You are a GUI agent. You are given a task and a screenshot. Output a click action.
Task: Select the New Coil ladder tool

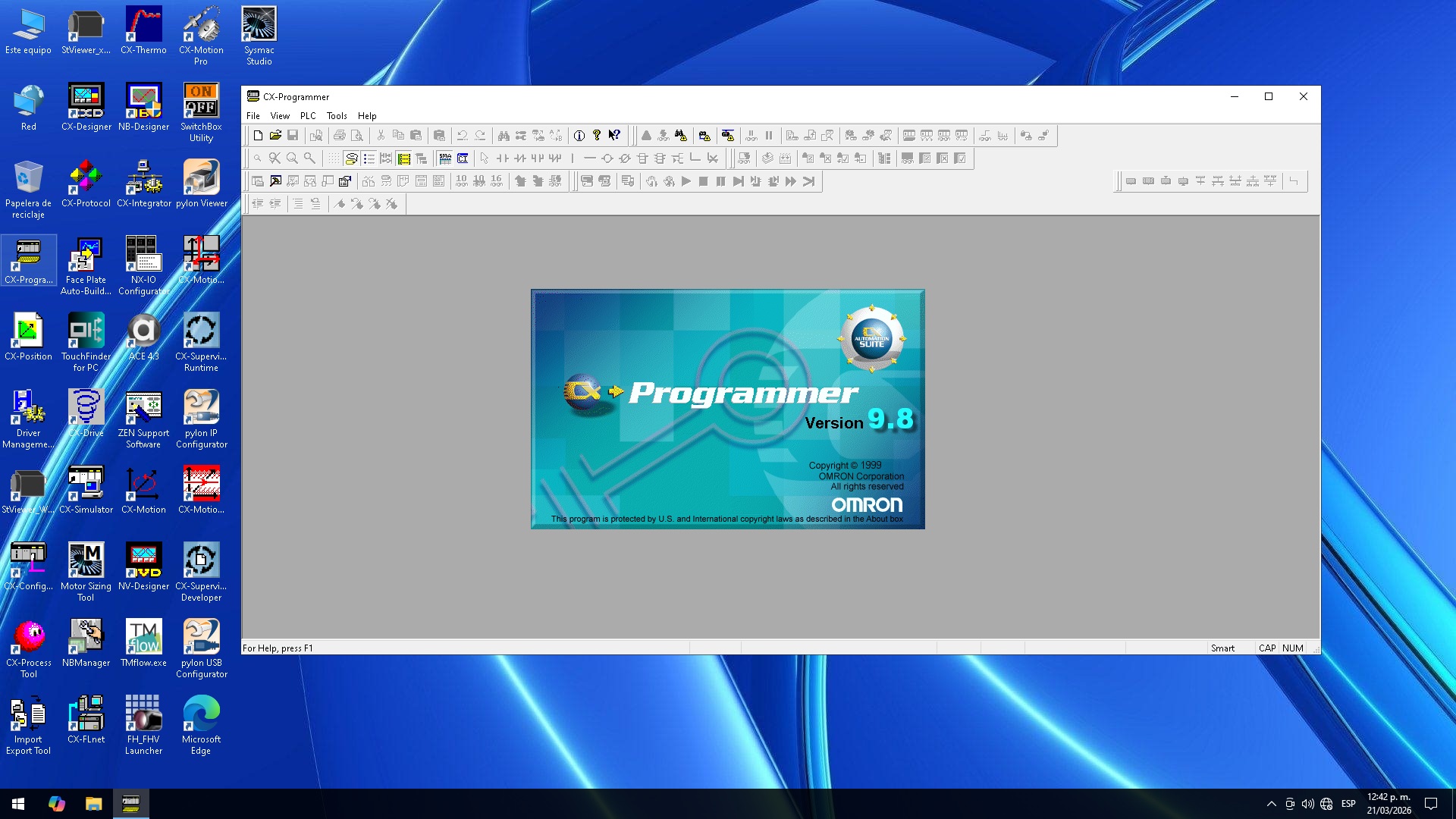coord(608,158)
